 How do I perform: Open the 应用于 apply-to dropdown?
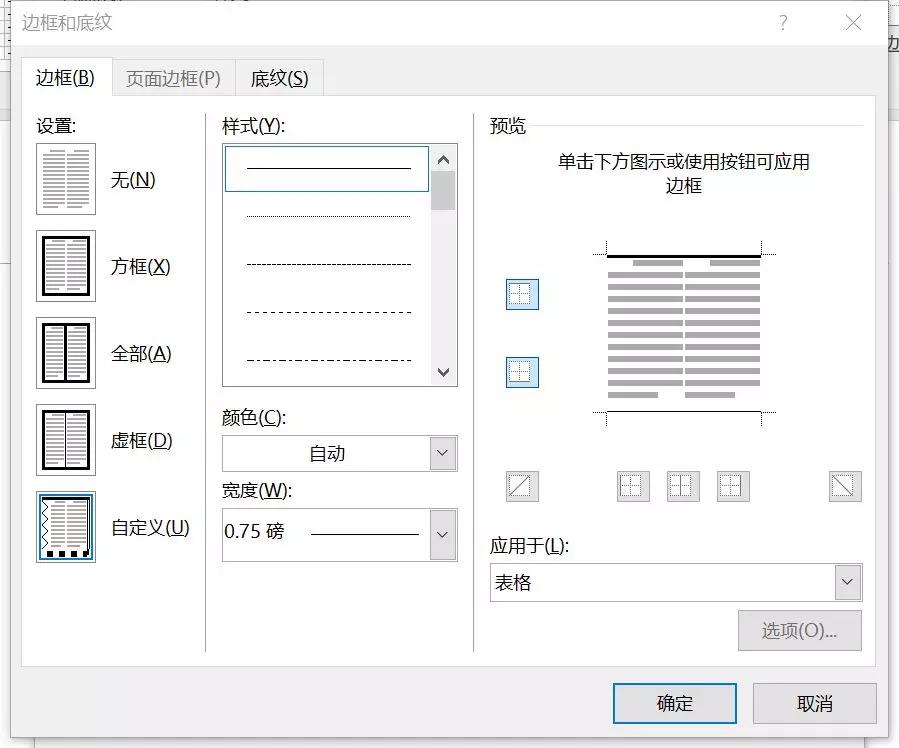846,581
